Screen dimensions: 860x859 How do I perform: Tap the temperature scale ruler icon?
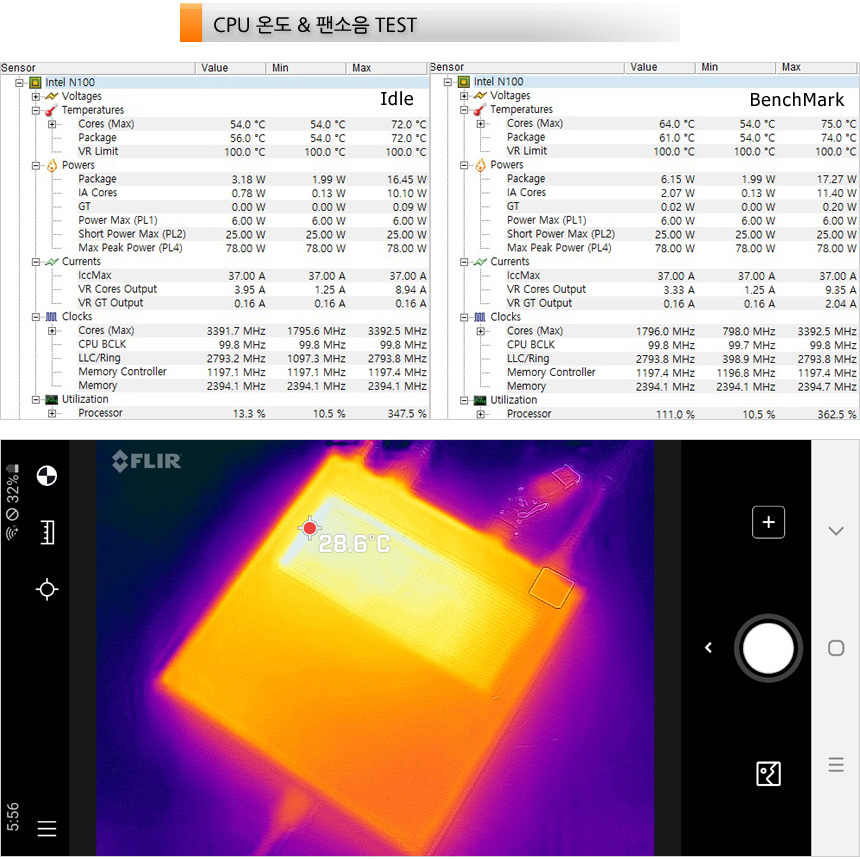[x=47, y=533]
